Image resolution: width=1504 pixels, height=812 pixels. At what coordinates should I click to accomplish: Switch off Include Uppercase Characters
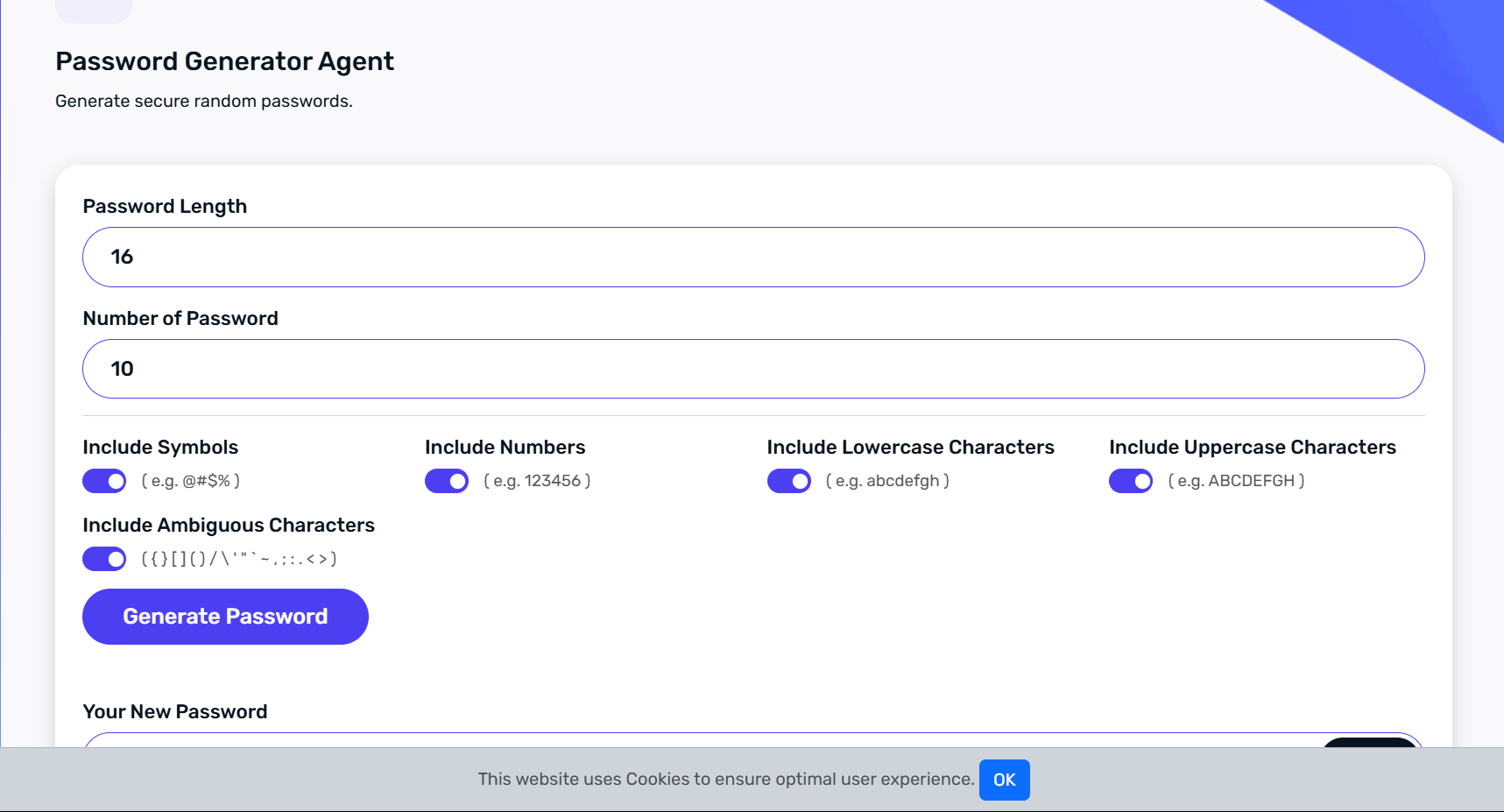click(x=1130, y=481)
